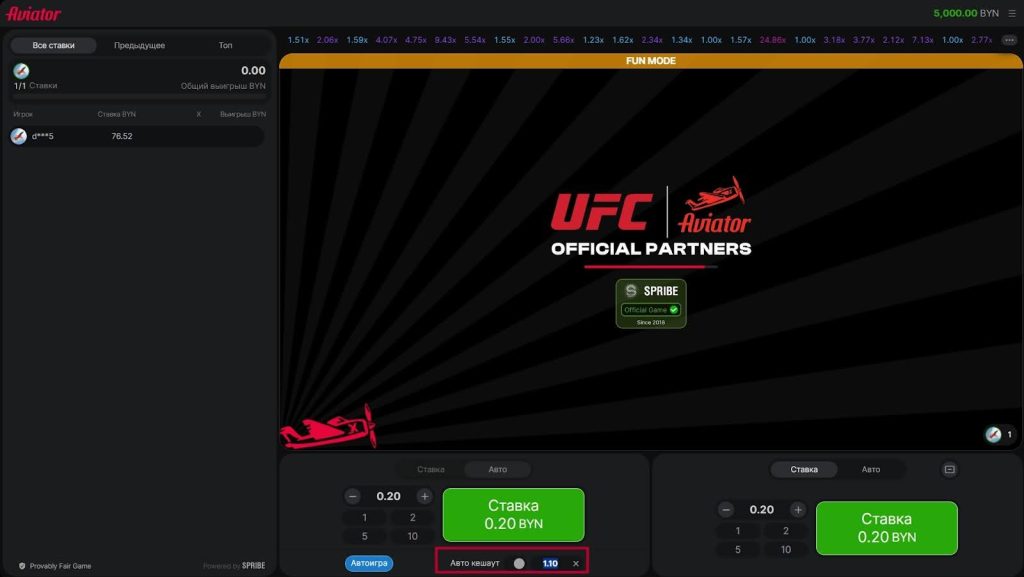1024x577 pixels.
Task: Open the Предыдущее bets tab
Action: [x=139, y=45]
